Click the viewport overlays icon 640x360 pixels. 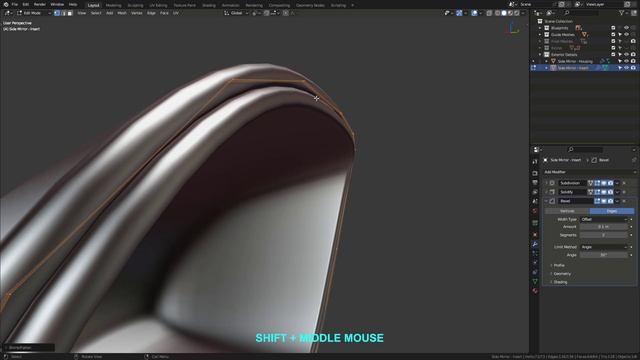pos(474,13)
